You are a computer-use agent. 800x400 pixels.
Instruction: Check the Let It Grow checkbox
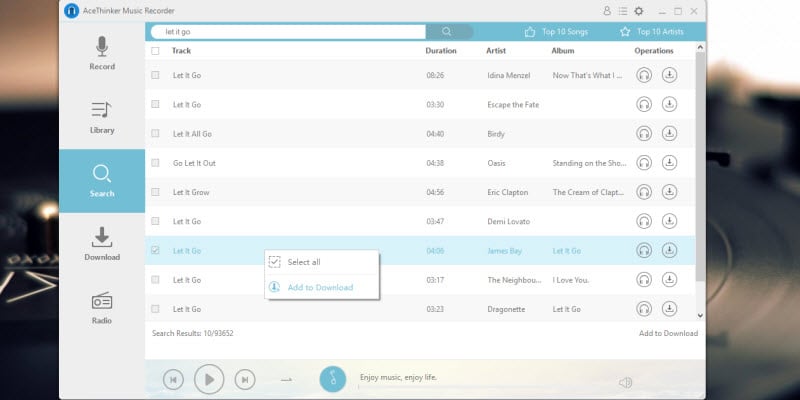coord(155,192)
